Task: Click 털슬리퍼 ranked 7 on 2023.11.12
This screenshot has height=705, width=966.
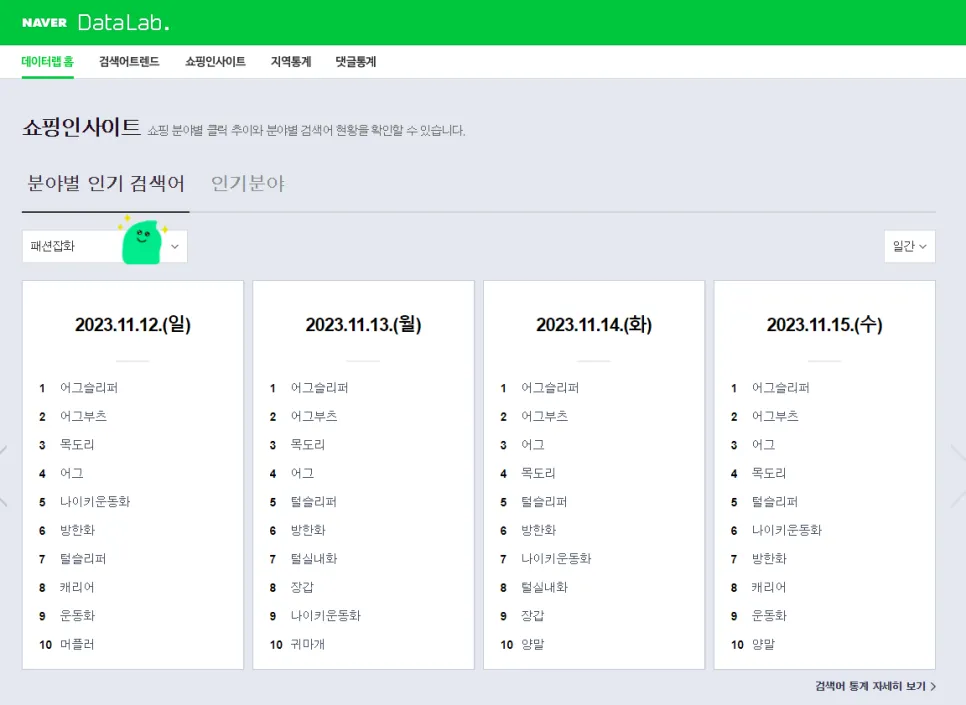Action: (83, 558)
